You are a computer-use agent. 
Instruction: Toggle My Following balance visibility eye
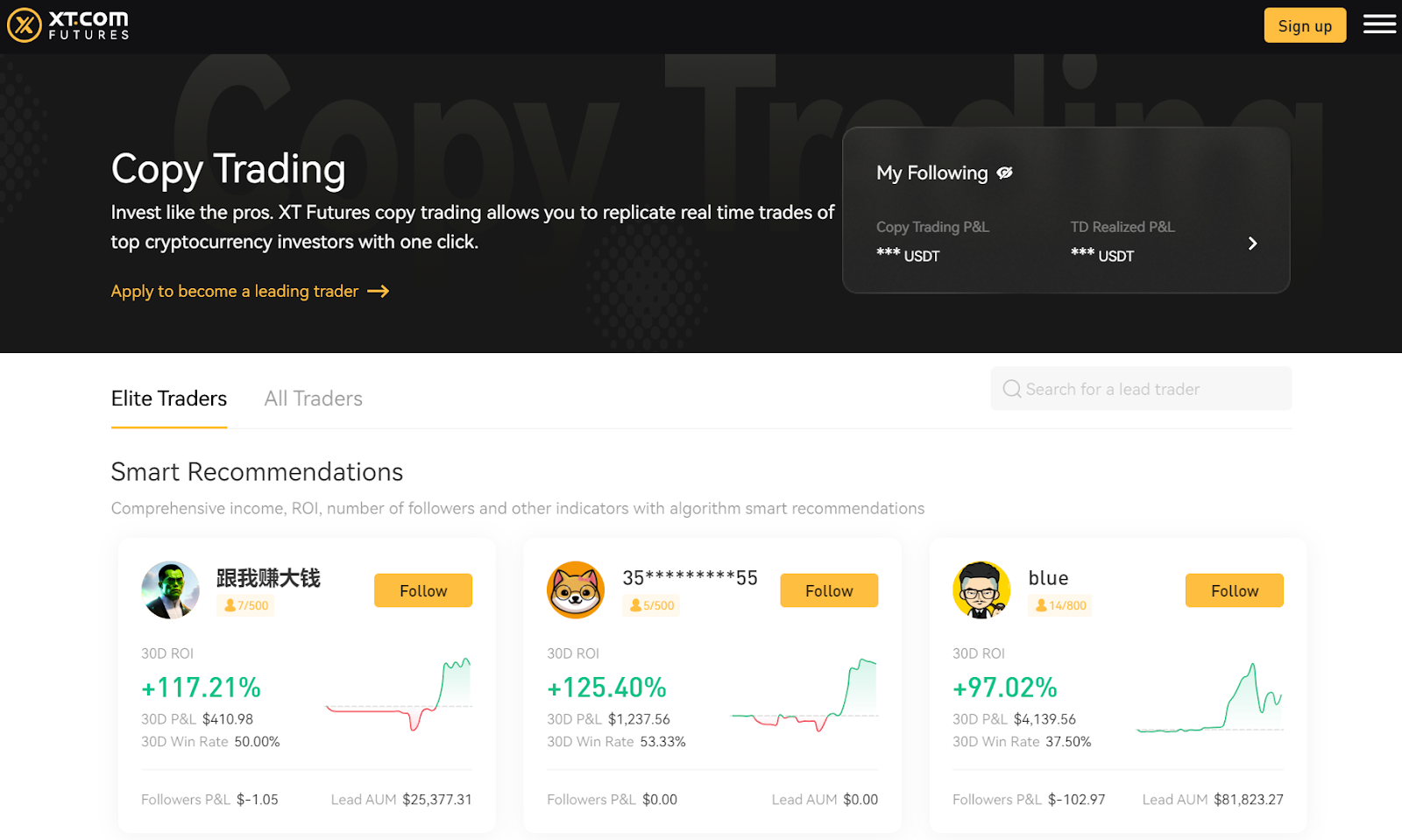coord(1005,173)
